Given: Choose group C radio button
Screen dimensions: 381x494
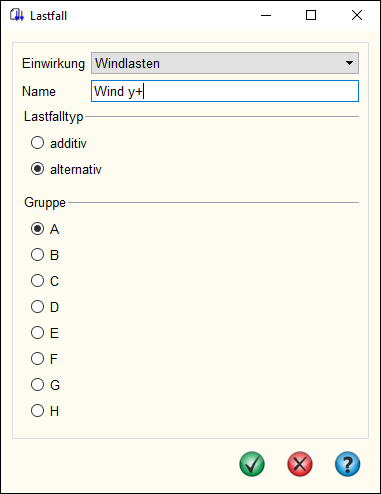Looking at the screenshot, I should 37,281.
